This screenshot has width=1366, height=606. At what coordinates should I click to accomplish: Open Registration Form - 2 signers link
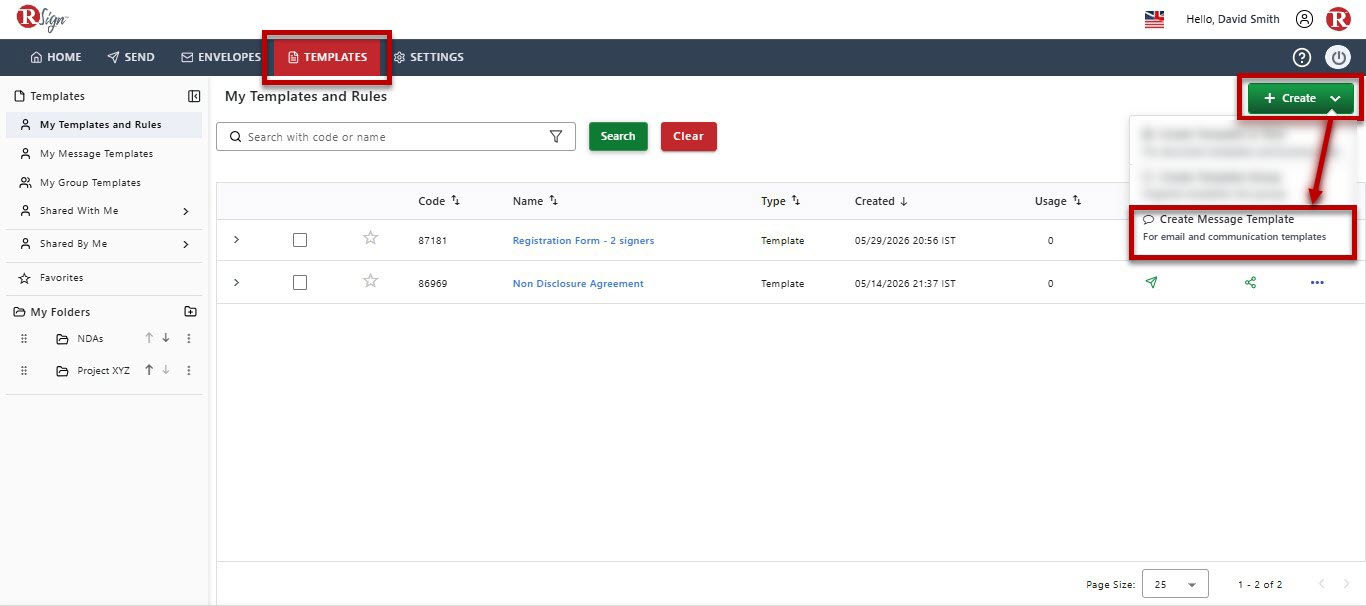(x=583, y=241)
